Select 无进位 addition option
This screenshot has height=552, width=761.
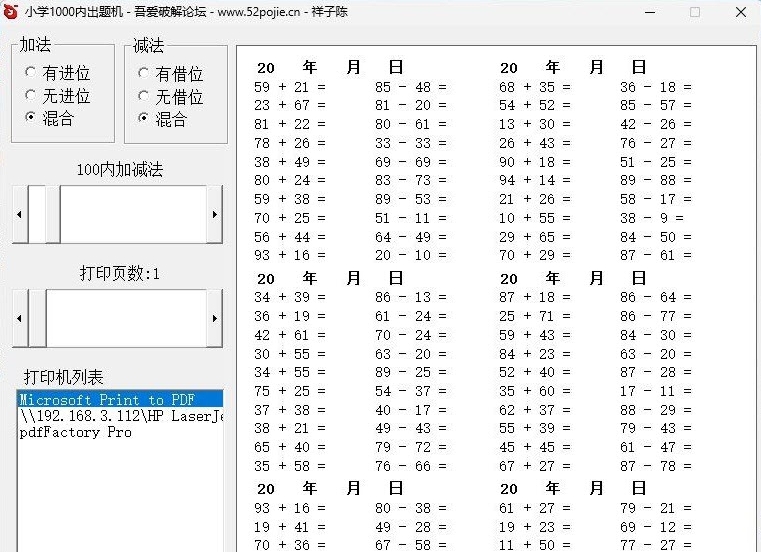click(57, 96)
